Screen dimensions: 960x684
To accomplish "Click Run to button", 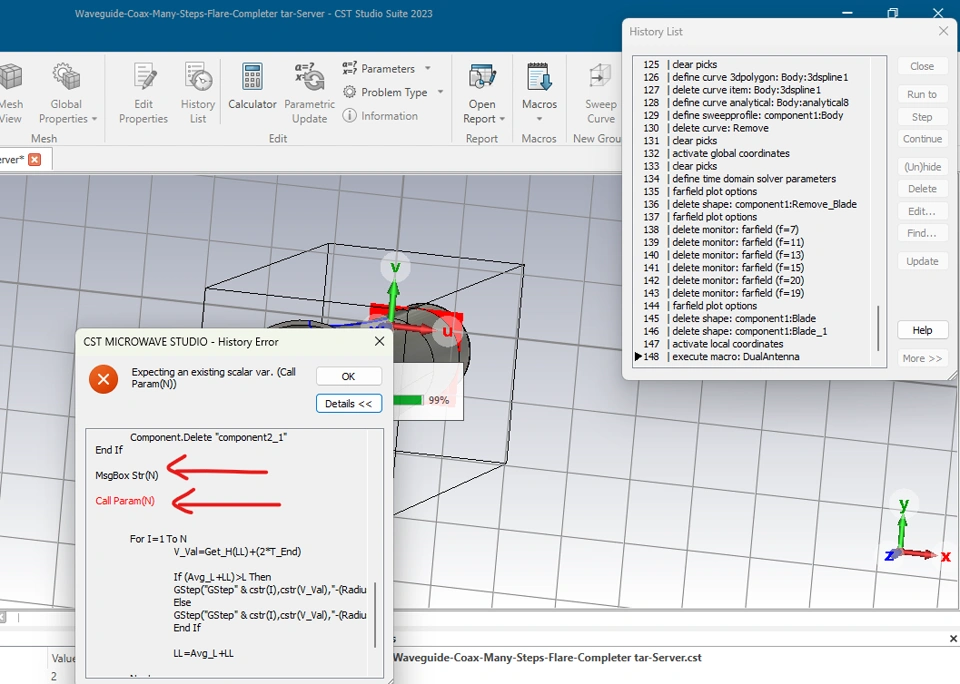I will [922, 94].
